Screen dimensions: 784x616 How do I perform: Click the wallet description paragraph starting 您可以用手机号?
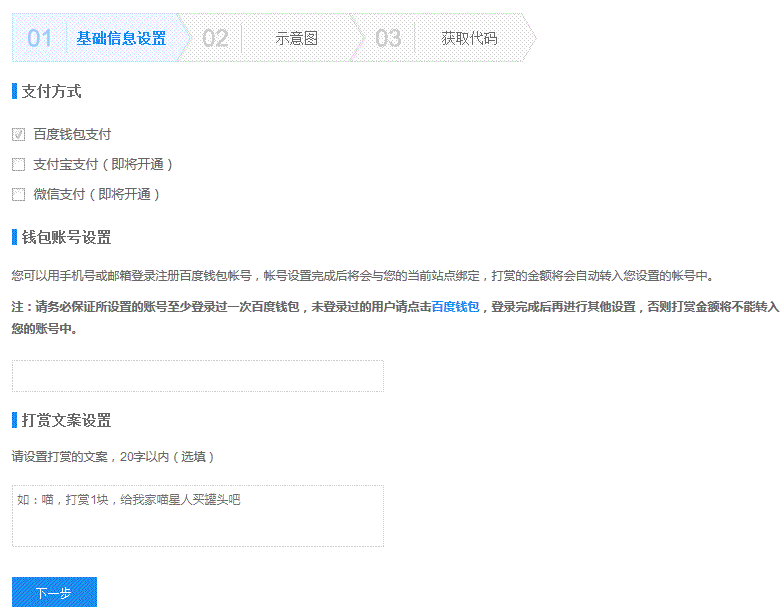(362, 276)
